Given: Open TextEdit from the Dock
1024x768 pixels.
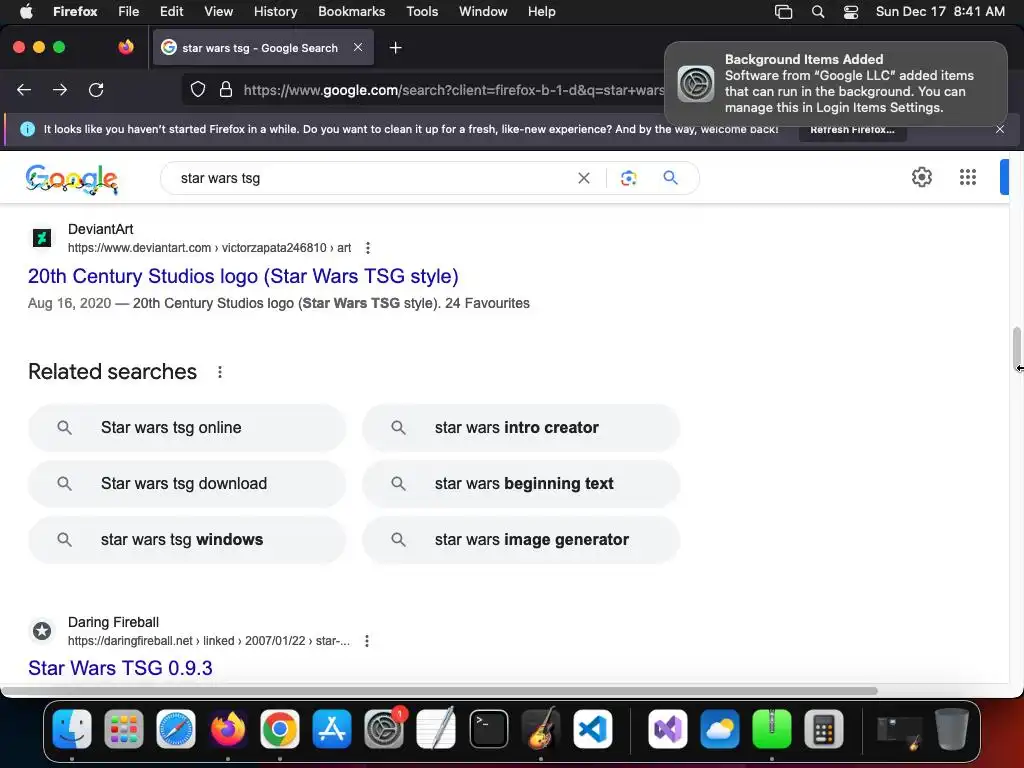Looking at the screenshot, I should click(x=436, y=729).
